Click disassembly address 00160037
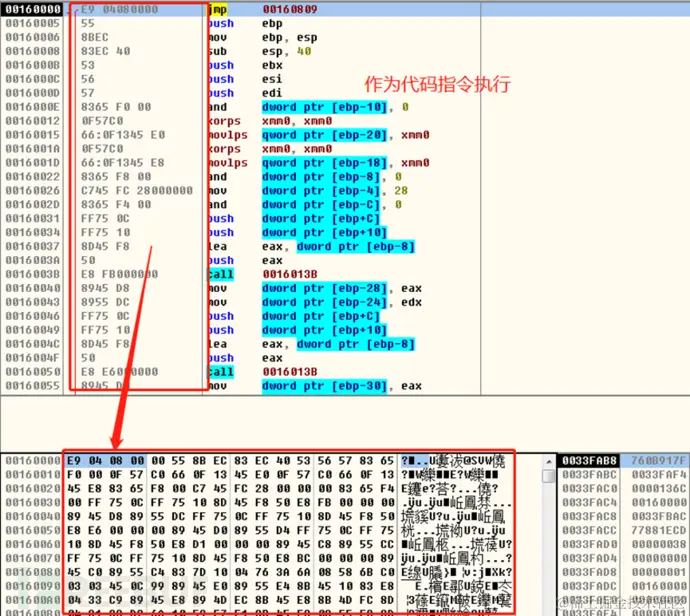690x616 pixels. [x=33, y=246]
